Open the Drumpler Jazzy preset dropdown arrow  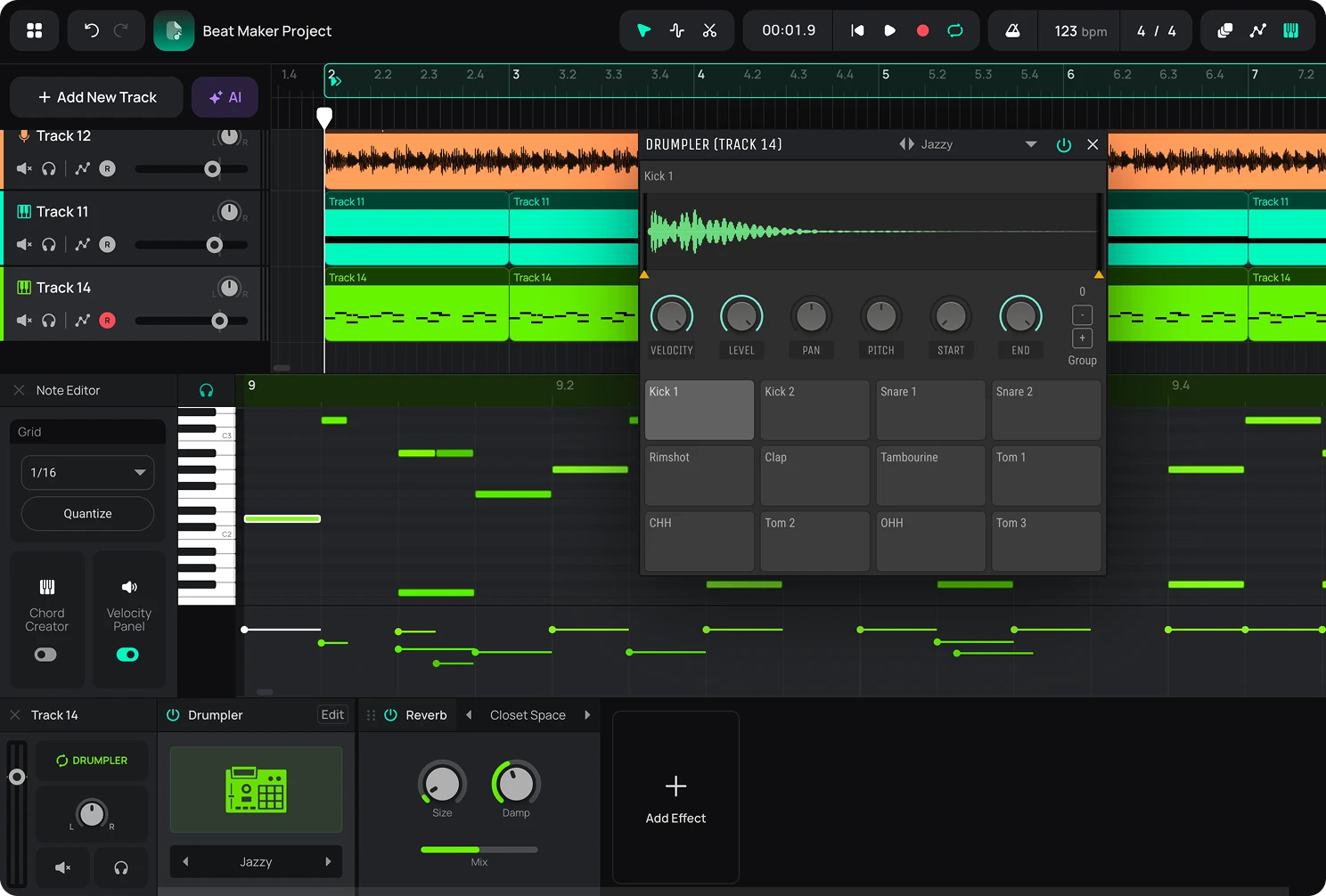(1031, 144)
